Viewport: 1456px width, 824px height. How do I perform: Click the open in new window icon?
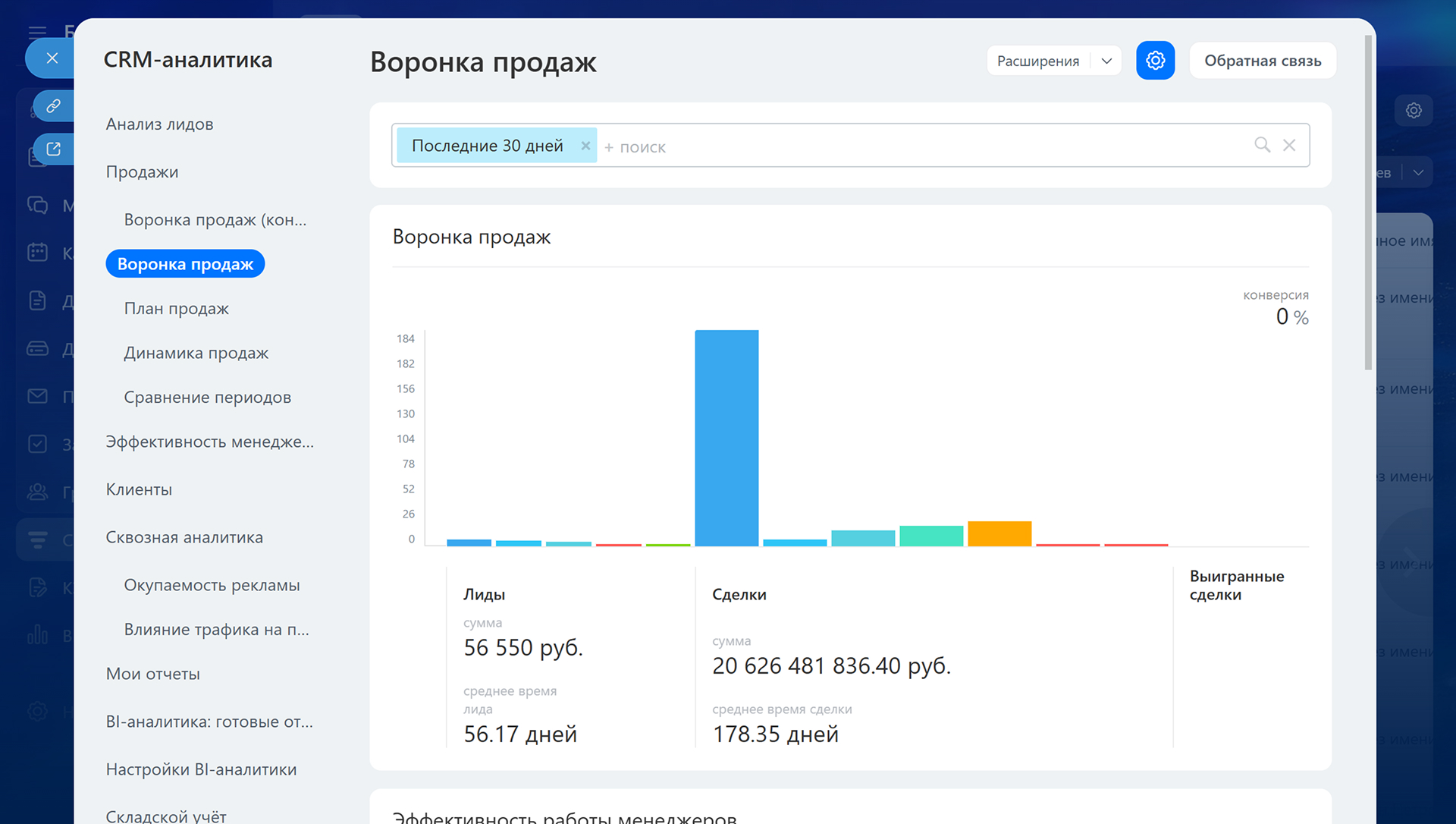[x=53, y=149]
